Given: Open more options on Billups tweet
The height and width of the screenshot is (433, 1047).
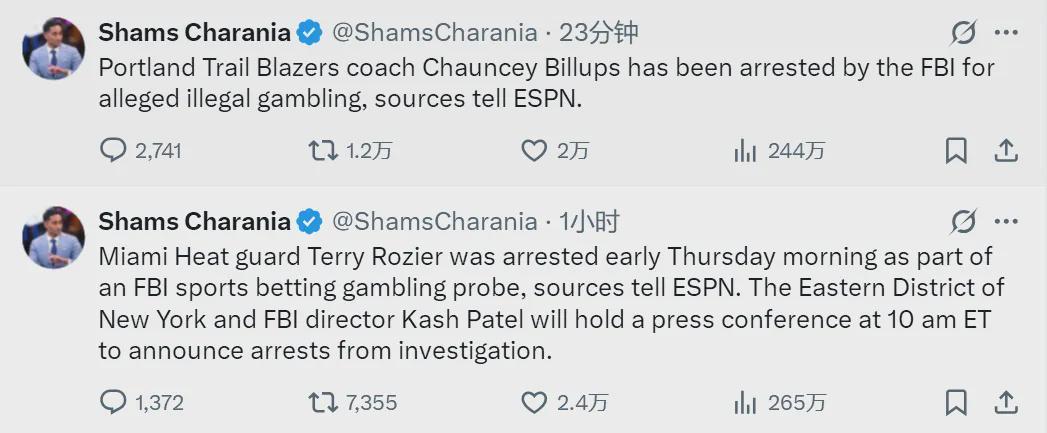Looking at the screenshot, I should [x=1006, y=33].
